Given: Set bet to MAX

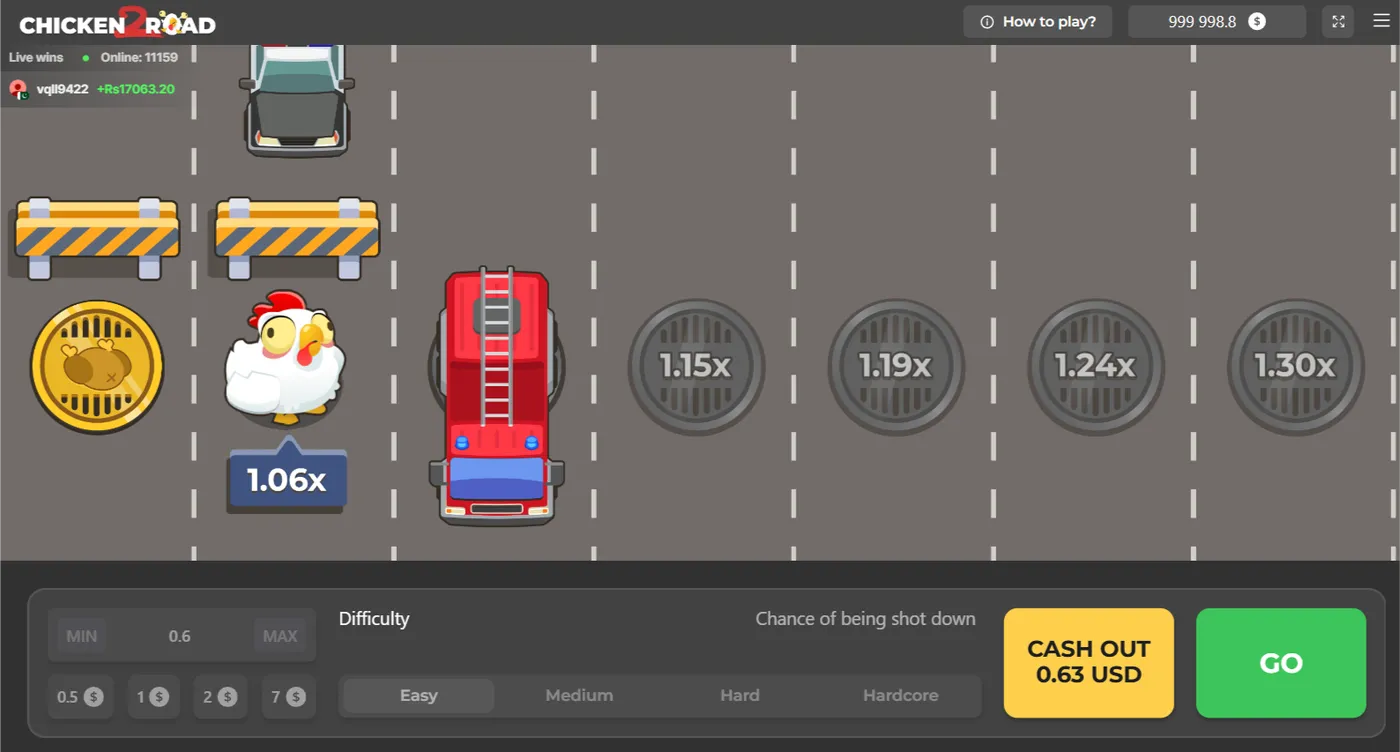Looking at the screenshot, I should (x=280, y=636).
